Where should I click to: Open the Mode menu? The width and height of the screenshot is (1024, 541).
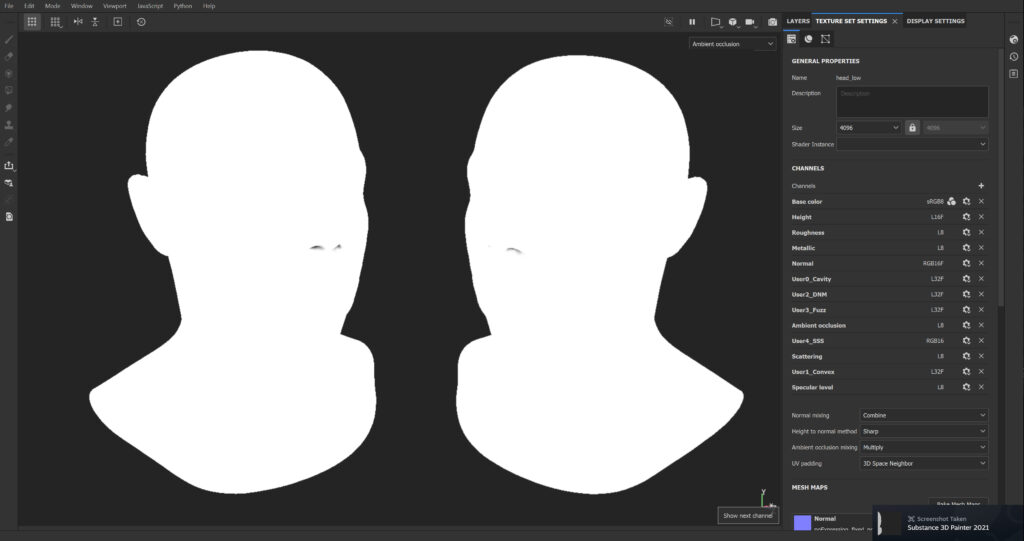(52, 6)
